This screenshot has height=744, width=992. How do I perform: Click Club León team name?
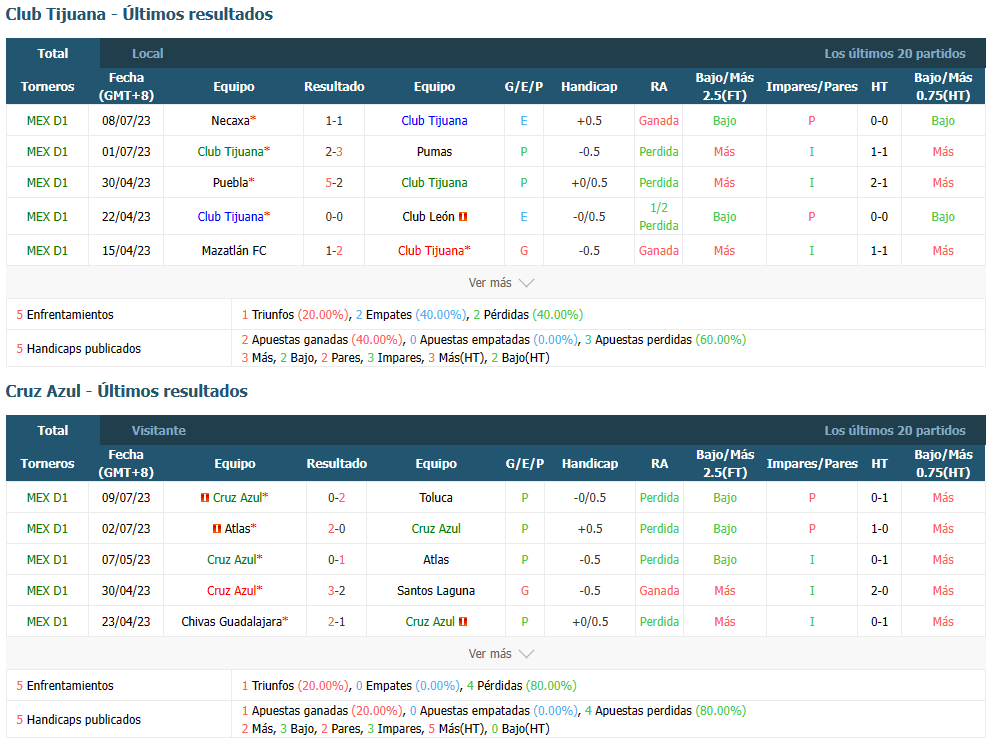coord(428,217)
